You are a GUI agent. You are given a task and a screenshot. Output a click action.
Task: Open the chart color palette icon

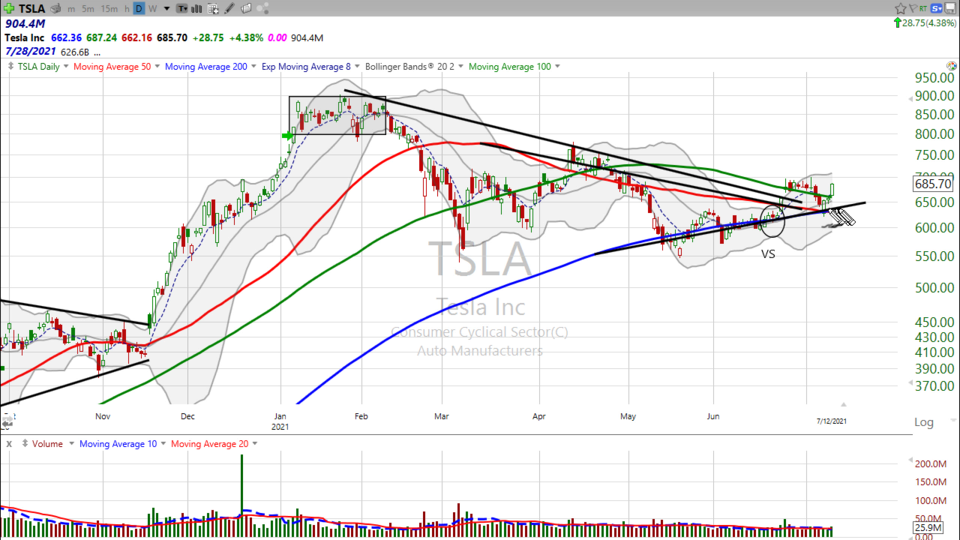coord(951,66)
